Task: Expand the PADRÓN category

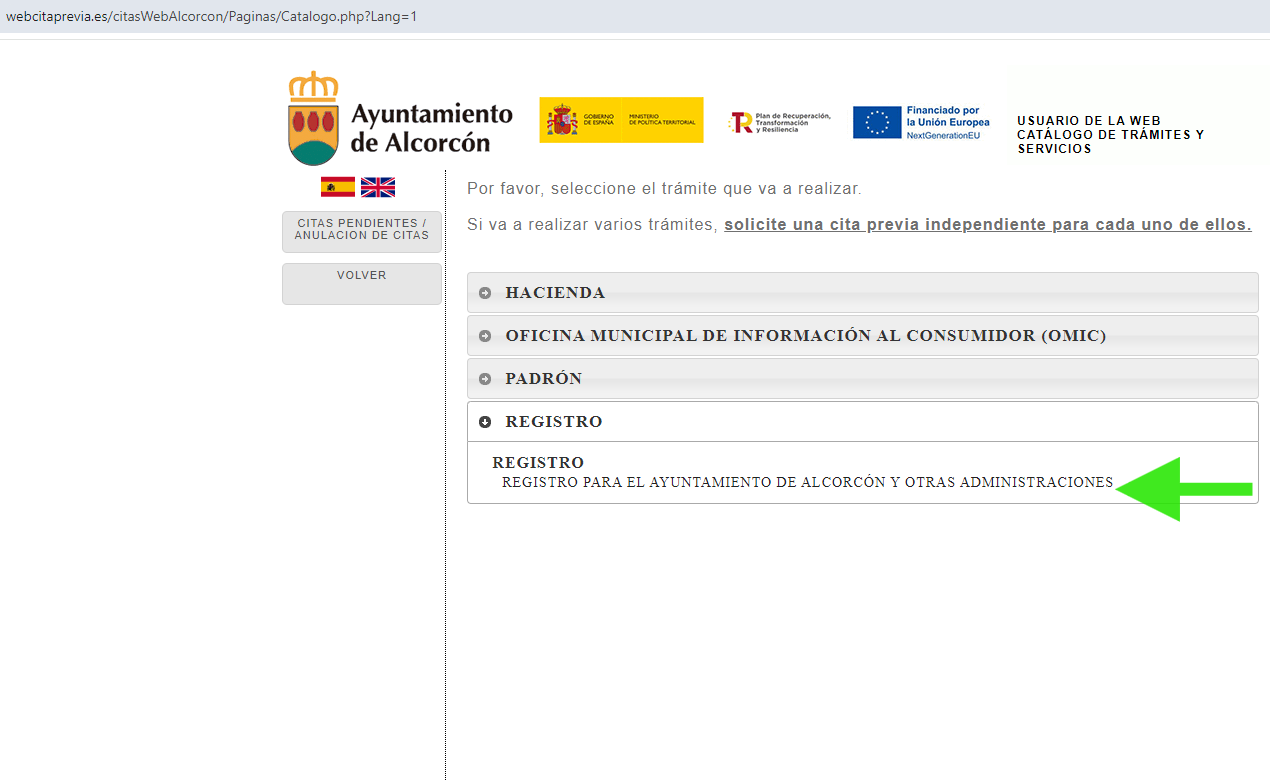Action: (x=544, y=378)
